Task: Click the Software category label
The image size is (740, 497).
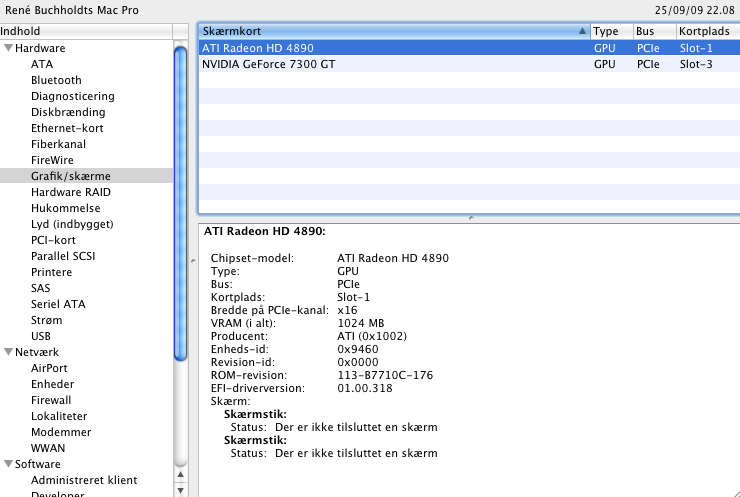Action: click(x=38, y=464)
